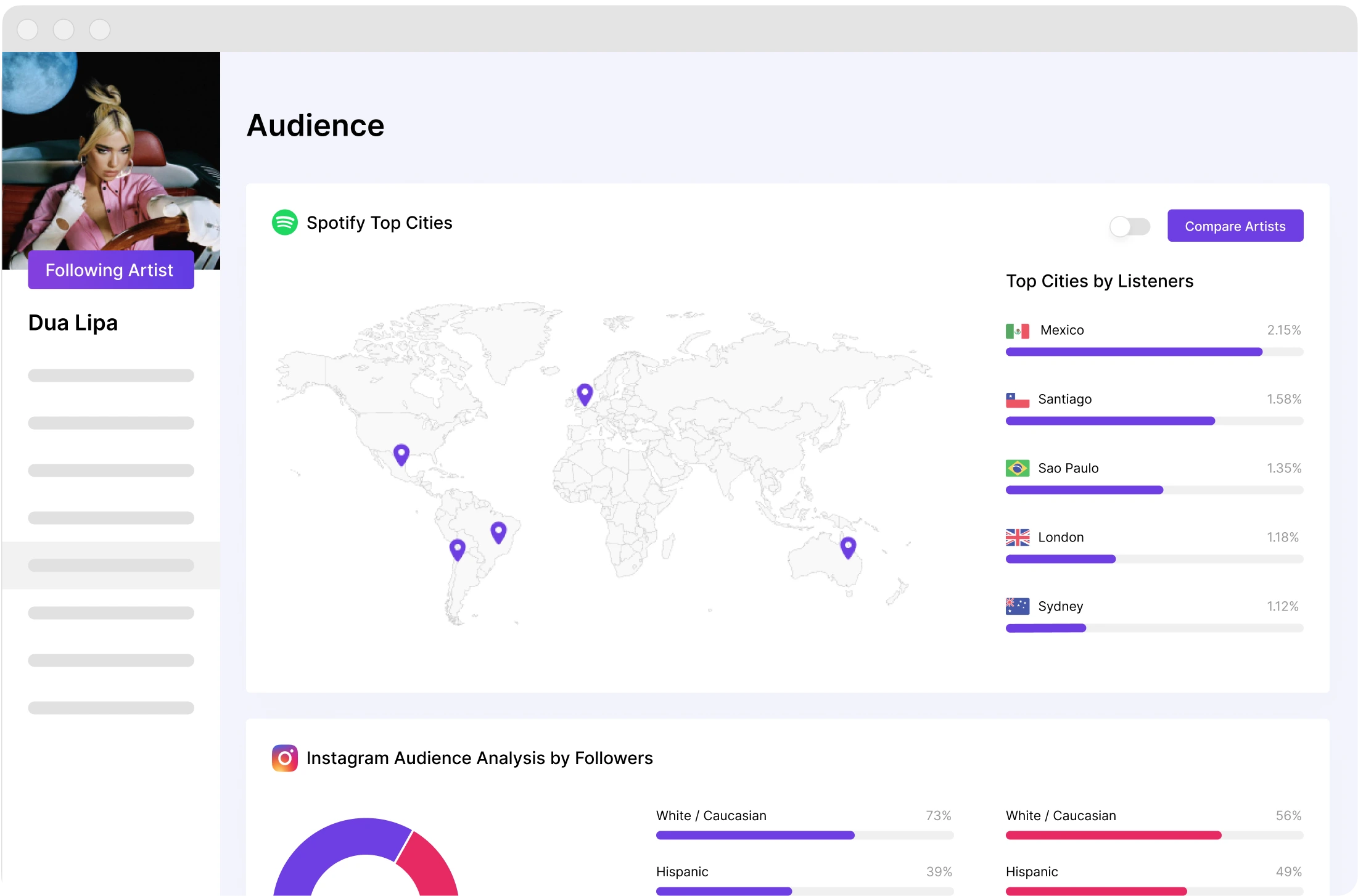This screenshot has height=896, width=1358.
Task: Select the Sydney map pin on Australia
Action: tap(848, 546)
